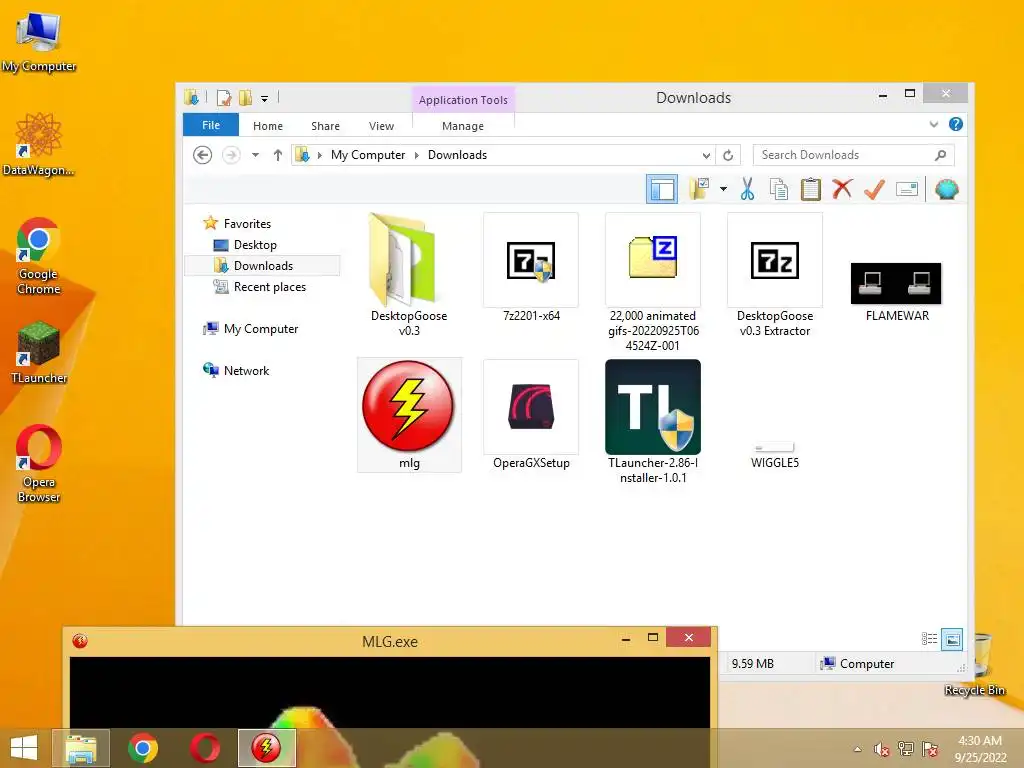Refresh the Downloads folder

(728, 155)
